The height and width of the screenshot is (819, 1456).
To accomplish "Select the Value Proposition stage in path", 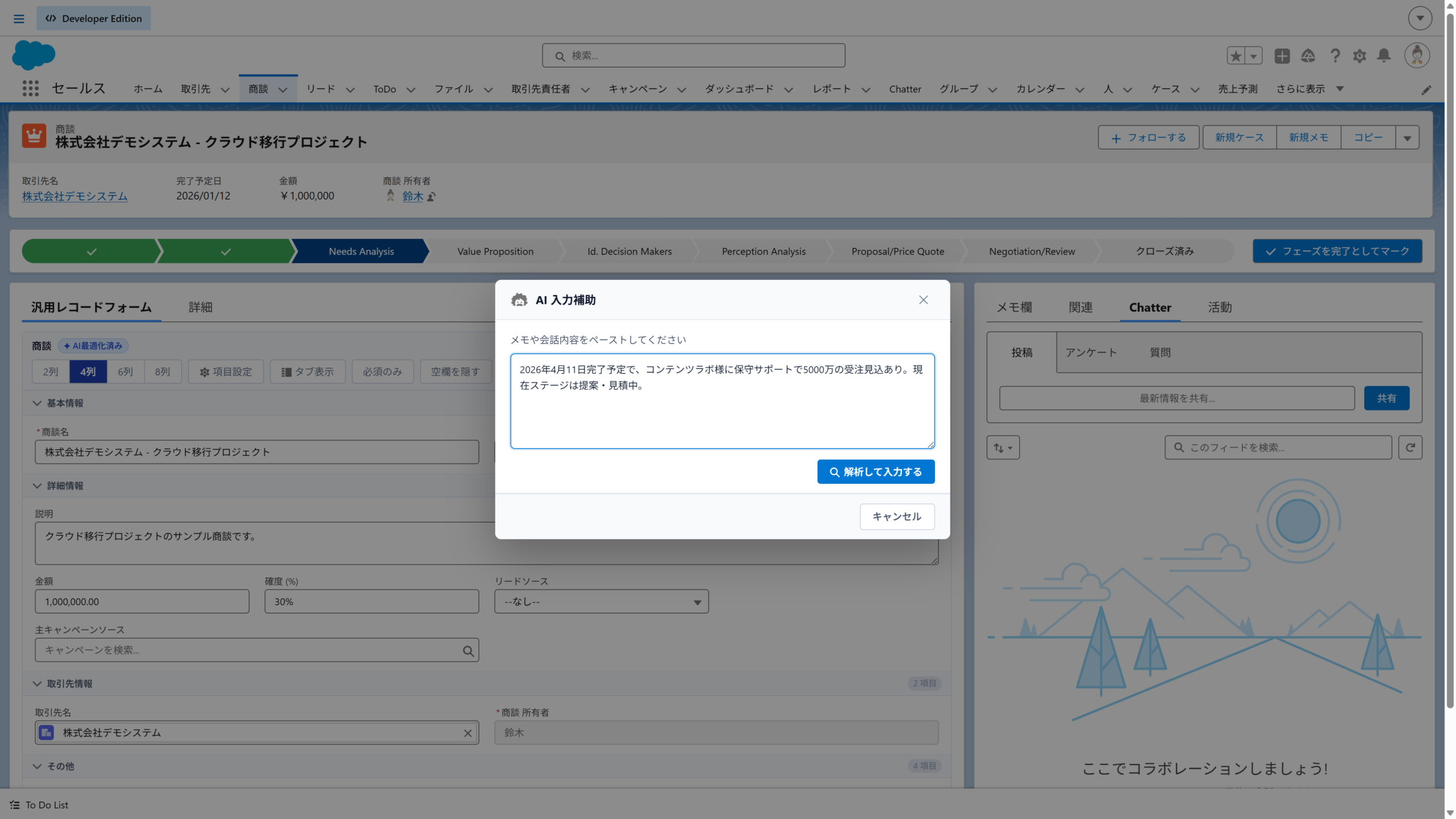I will pos(495,251).
